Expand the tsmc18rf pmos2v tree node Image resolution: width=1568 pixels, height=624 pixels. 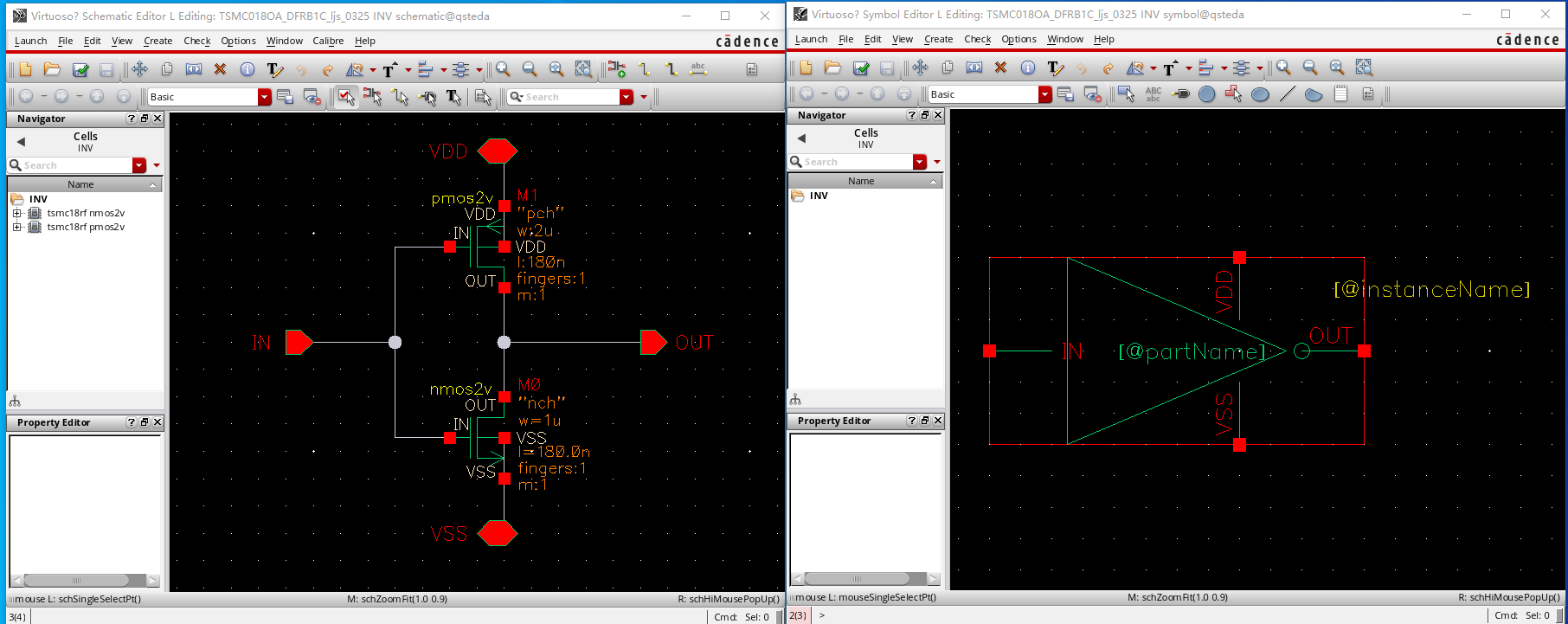click(x=16, y=227)
